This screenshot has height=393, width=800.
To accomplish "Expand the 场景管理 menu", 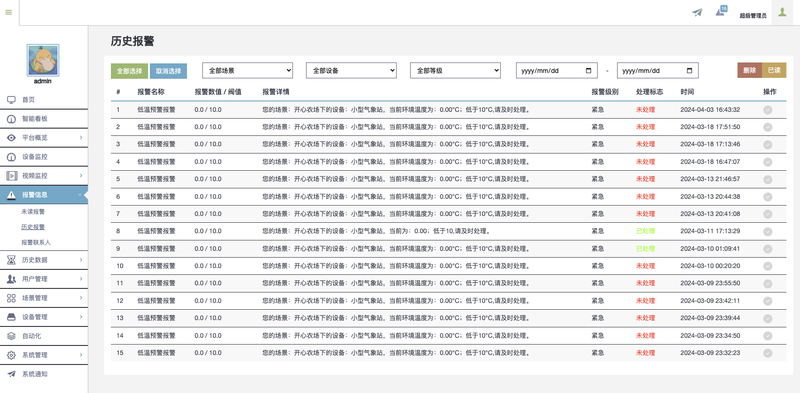I will [x=44, y=298].
